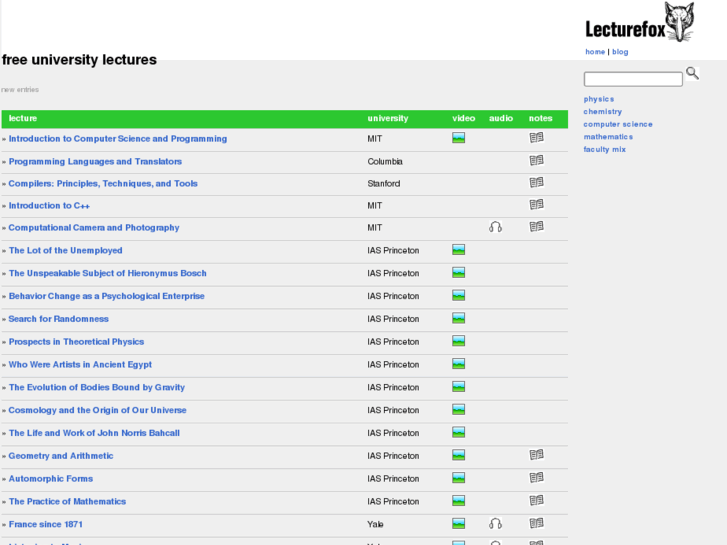
Task: Open The Lot of the Unemployed
Action: [x=65, y=250]
